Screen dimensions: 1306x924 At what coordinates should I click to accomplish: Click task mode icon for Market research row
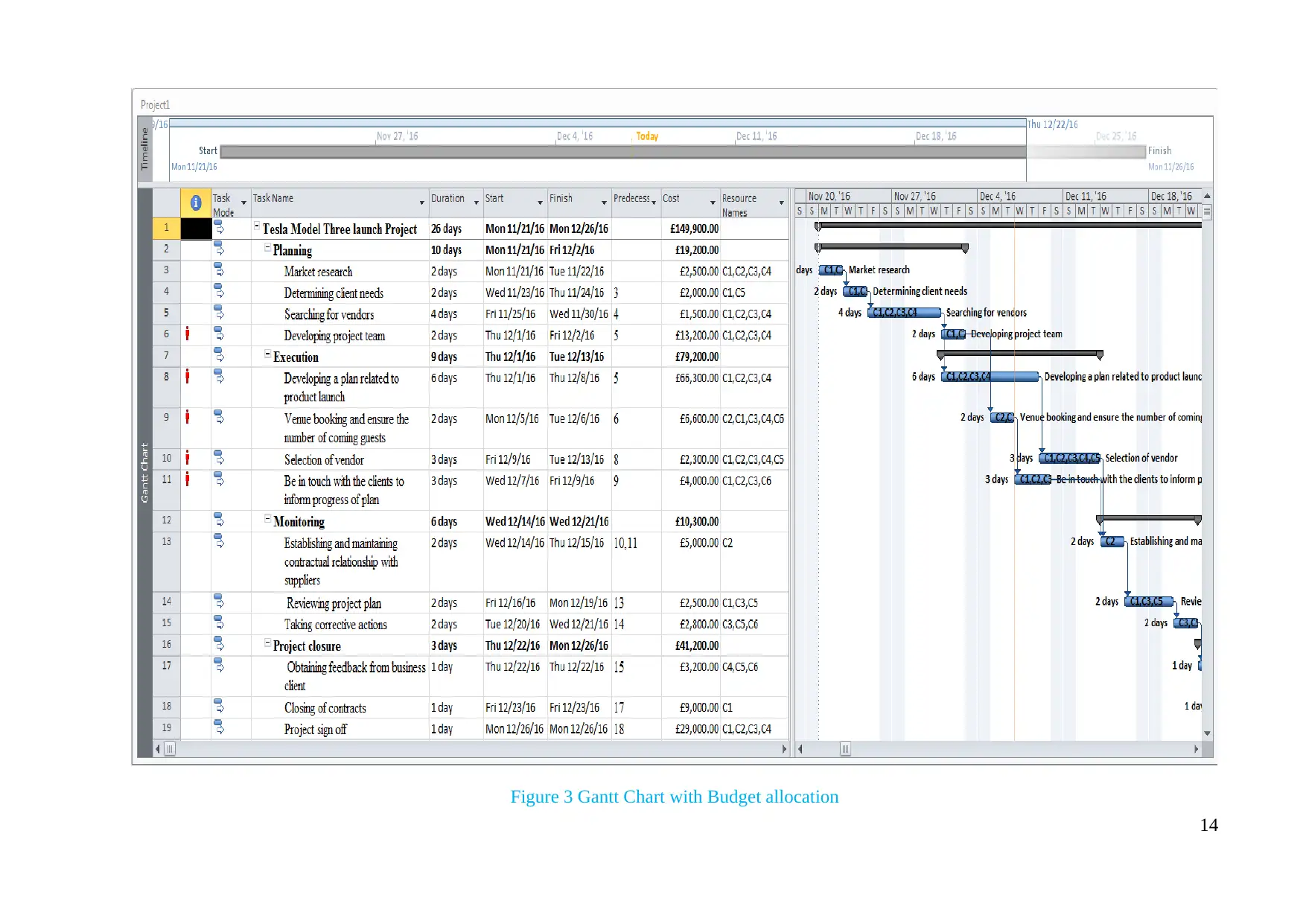[x=219, y=270]
